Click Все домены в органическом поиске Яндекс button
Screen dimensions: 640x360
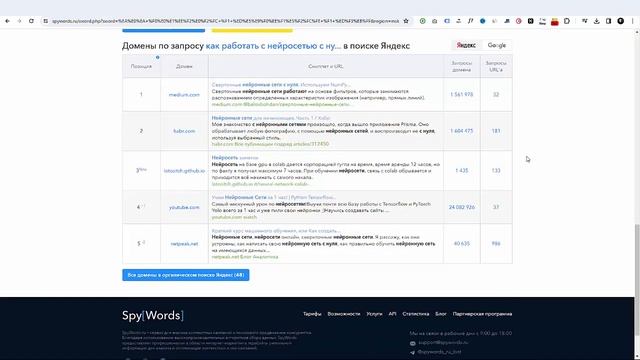coord(186,275)
